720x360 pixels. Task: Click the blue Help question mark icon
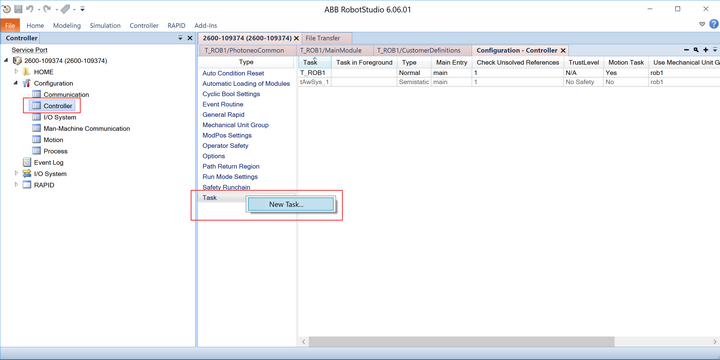coord(714,24)
